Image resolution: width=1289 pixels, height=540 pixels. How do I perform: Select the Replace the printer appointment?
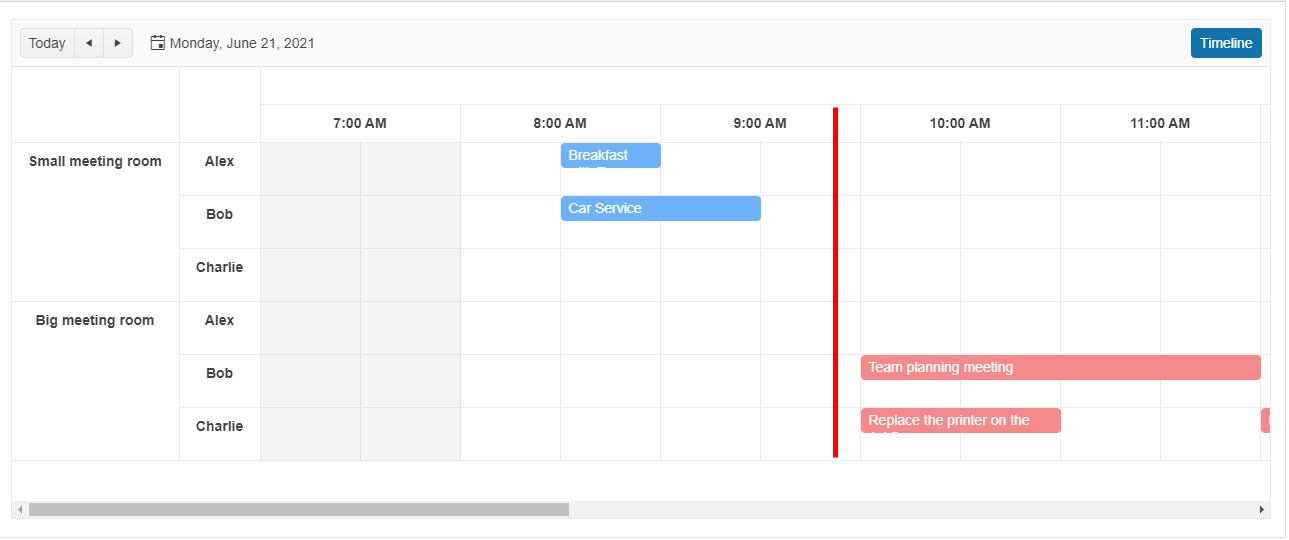point(960,420)
